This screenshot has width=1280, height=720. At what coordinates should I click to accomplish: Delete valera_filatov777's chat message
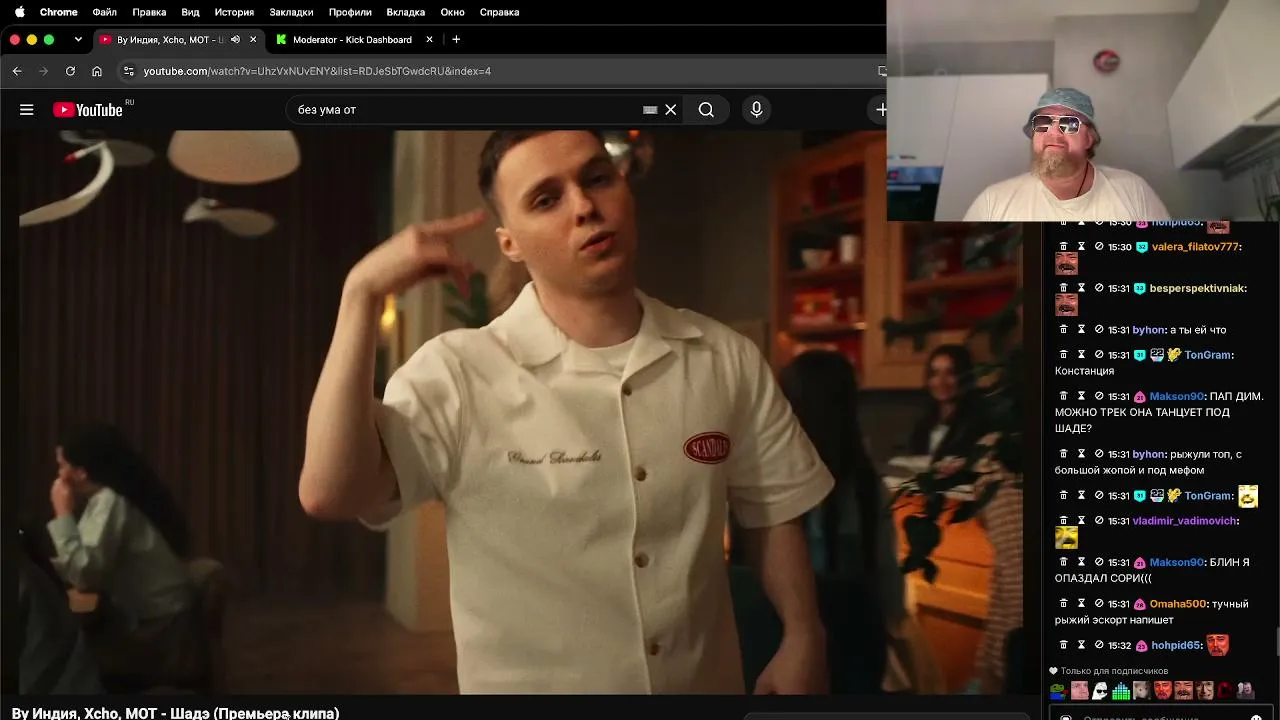pyautogui.click(x=1064, y=247)
